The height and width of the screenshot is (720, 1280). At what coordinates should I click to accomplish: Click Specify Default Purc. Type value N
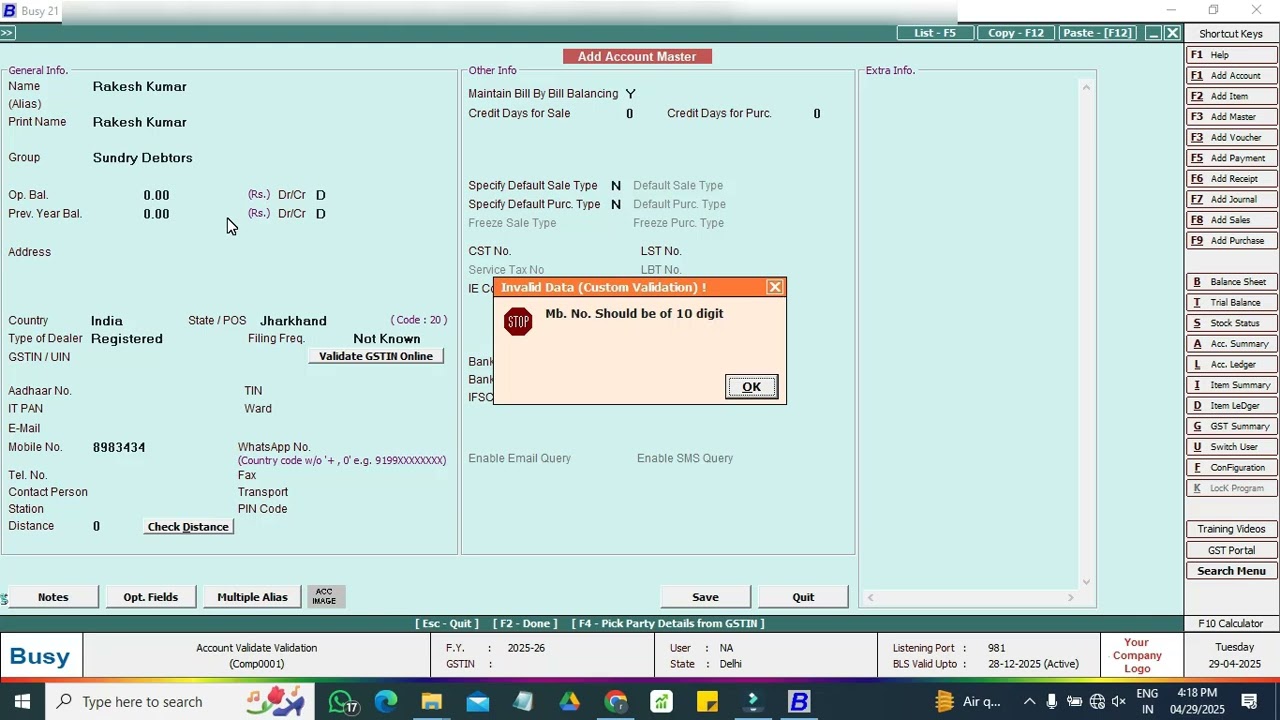coord(616,204)
